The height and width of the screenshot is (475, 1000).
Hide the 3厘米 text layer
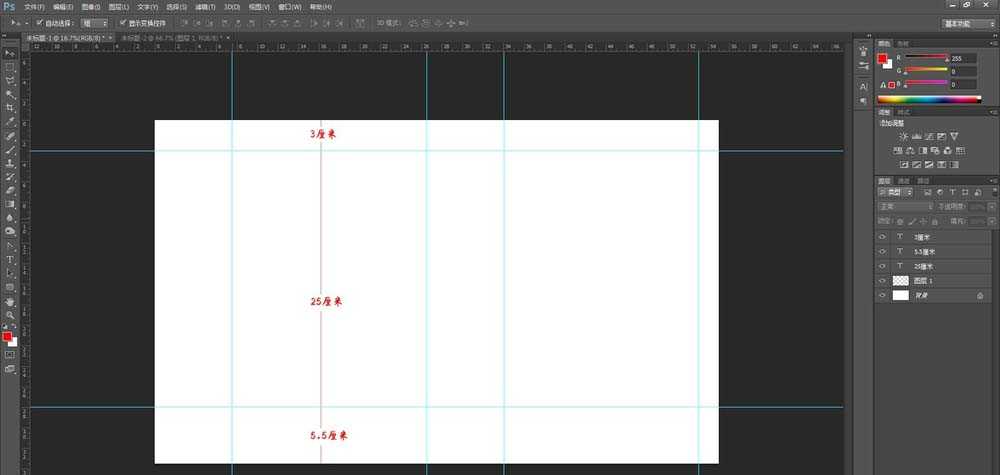pos(881,237)
